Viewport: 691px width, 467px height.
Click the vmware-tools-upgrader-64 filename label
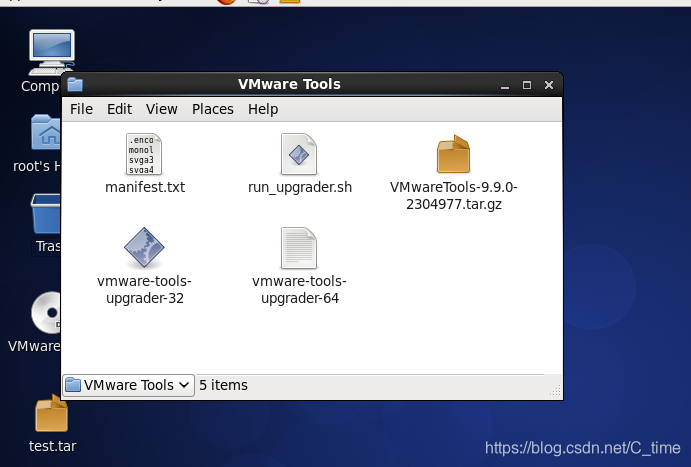[300, 289]
